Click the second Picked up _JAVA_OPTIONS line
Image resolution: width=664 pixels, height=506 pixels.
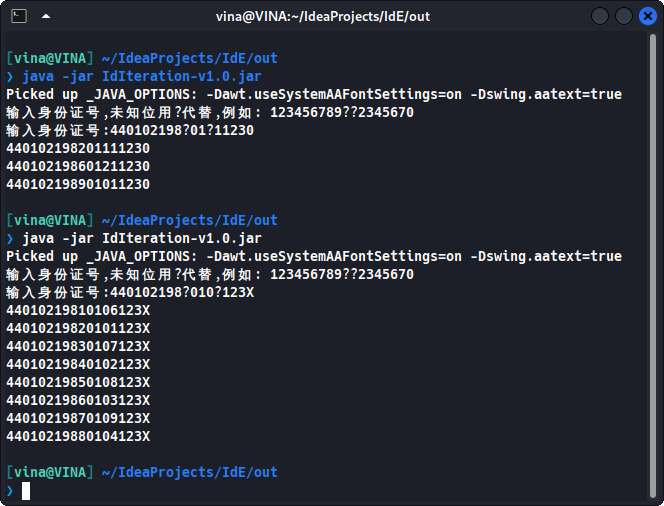[x=314, y=257]
